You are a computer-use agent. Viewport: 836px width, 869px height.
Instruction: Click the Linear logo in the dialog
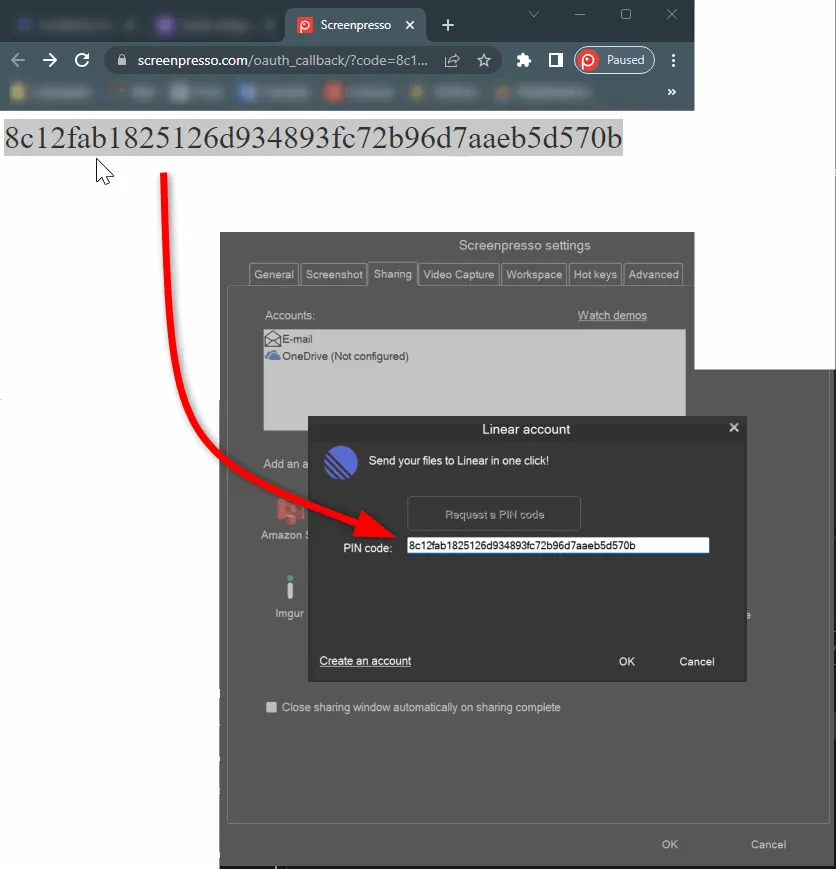[x=340, y=462]
